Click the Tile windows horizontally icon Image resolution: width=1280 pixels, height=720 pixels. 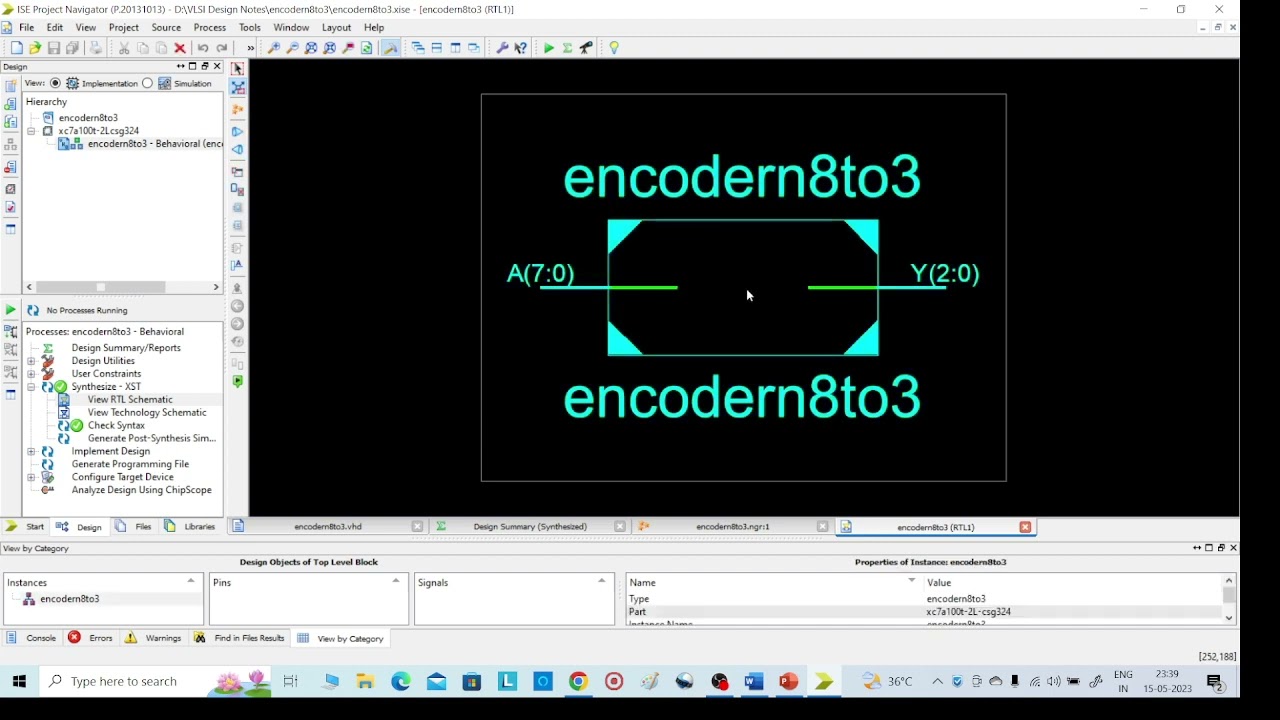coord(437,48)
